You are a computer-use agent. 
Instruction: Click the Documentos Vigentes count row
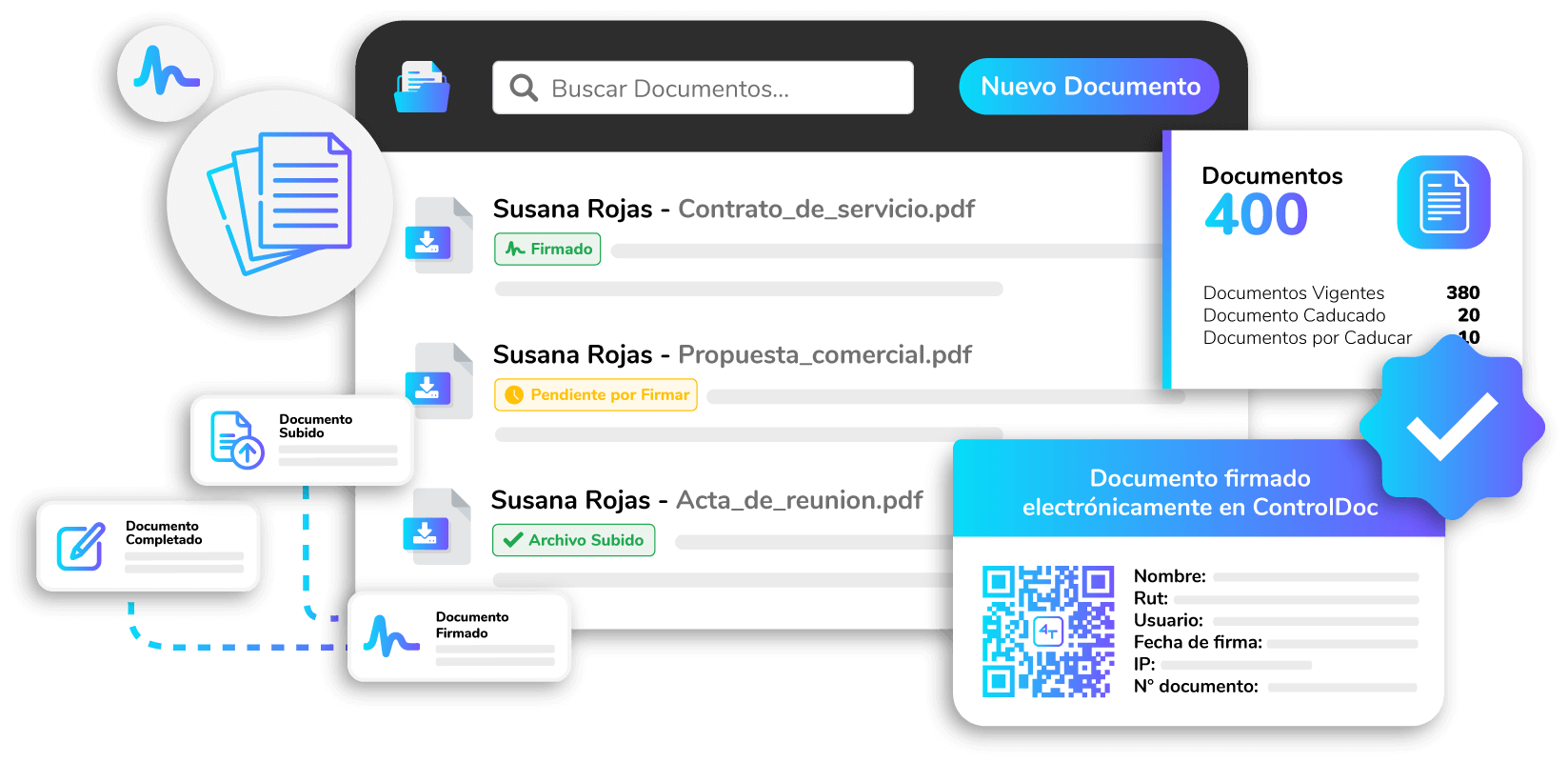(1341, 292)
